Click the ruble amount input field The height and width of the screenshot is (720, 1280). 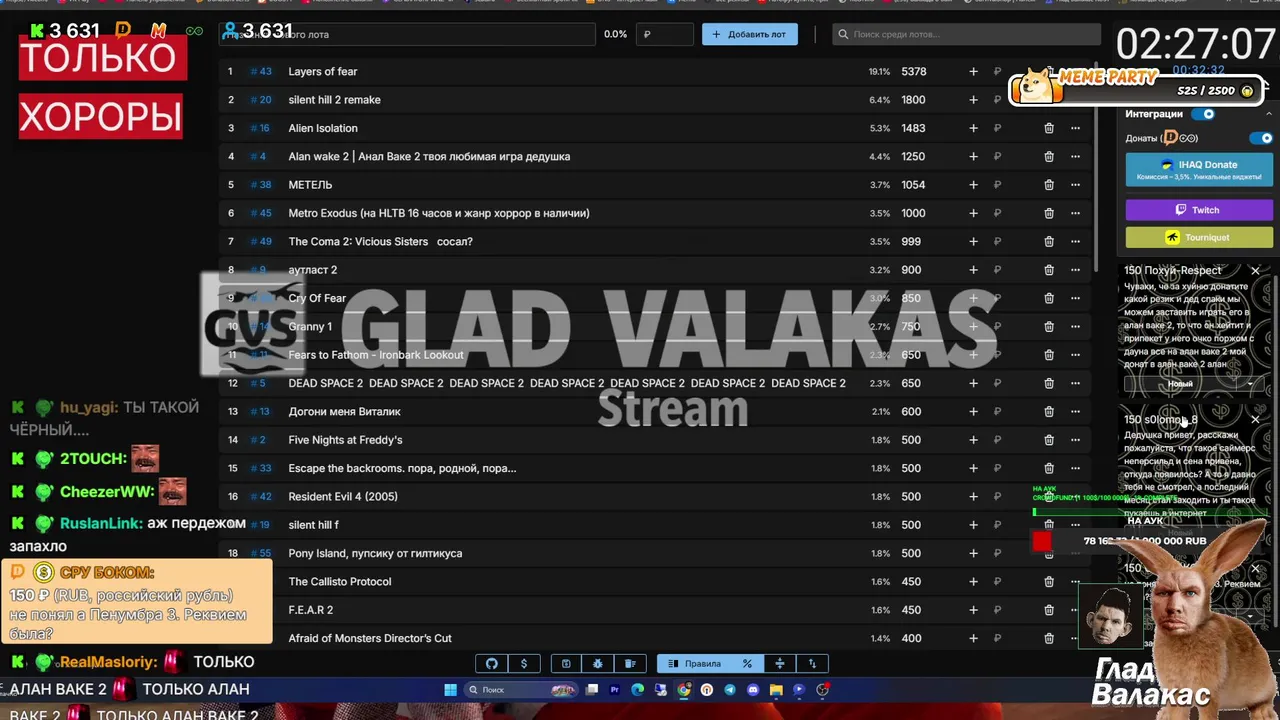click(x=666, y=34)
